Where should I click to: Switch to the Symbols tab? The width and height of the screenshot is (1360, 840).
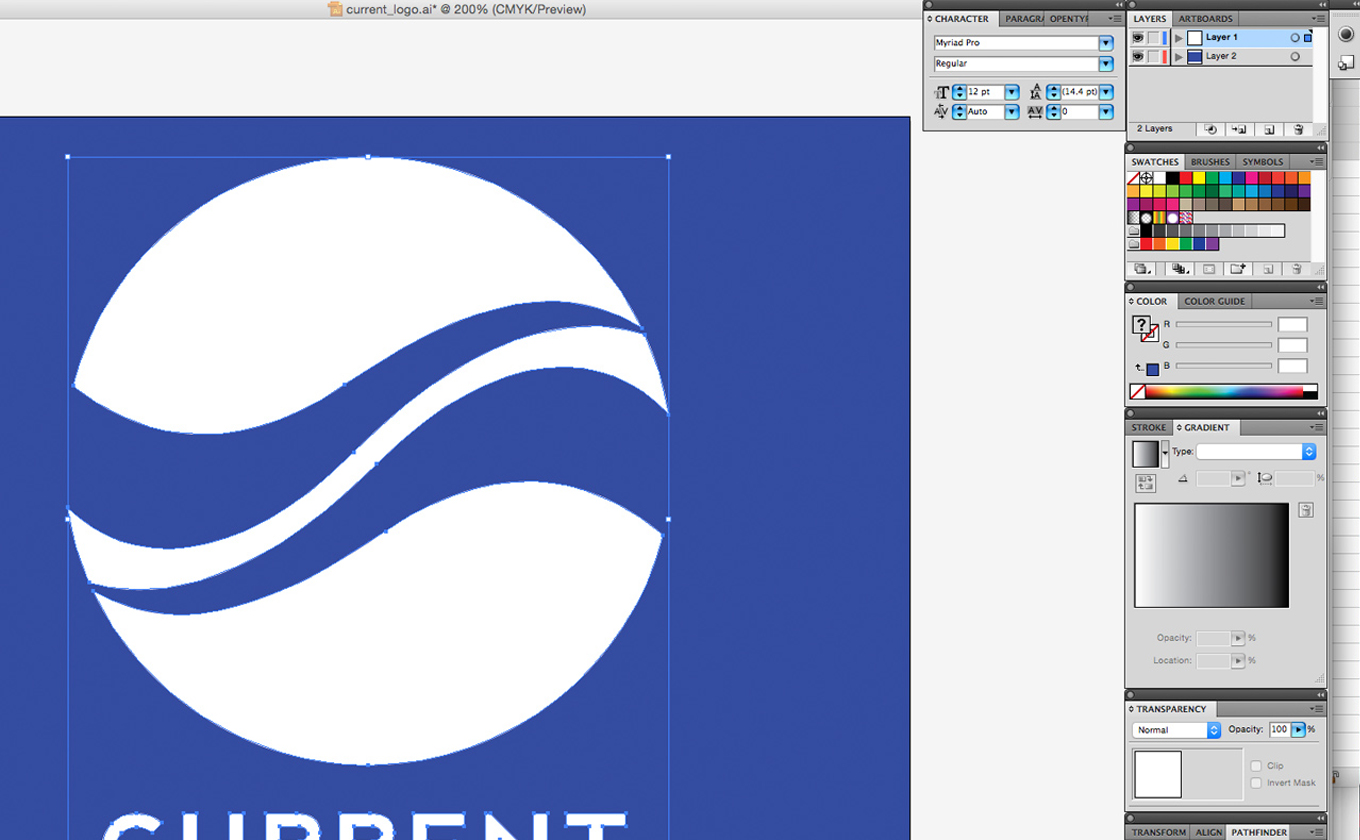[1262, 162]
